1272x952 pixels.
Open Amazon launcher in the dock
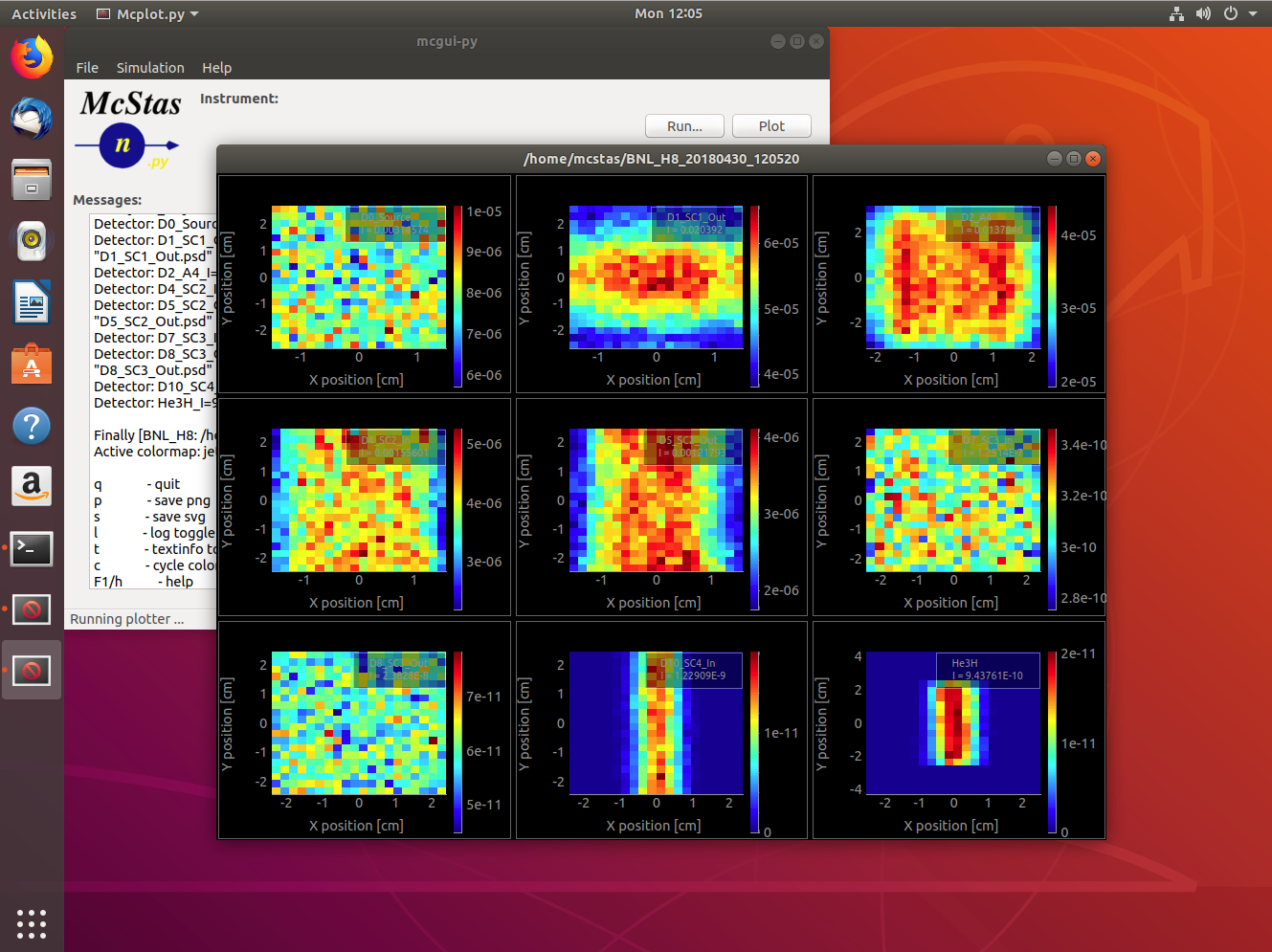click(x=32, y=487)
